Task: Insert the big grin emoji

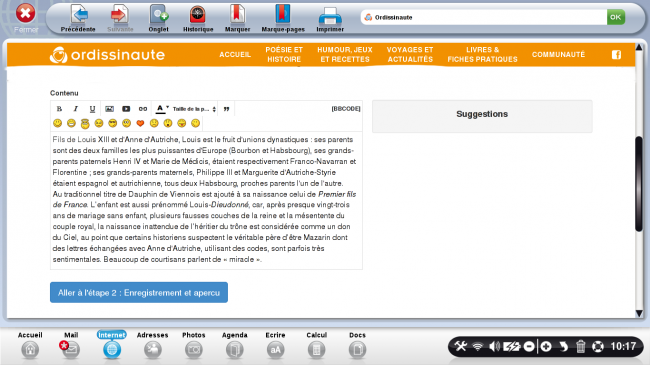Action: click(x=71, y=123)
